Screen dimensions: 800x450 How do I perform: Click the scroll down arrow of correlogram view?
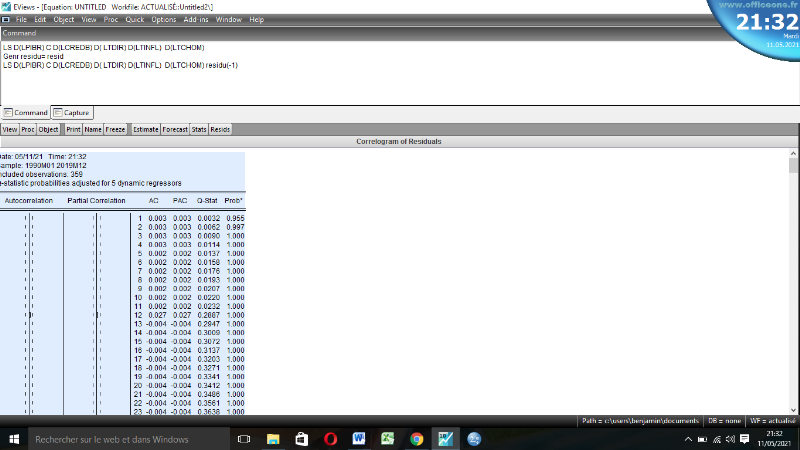[793, 410]
